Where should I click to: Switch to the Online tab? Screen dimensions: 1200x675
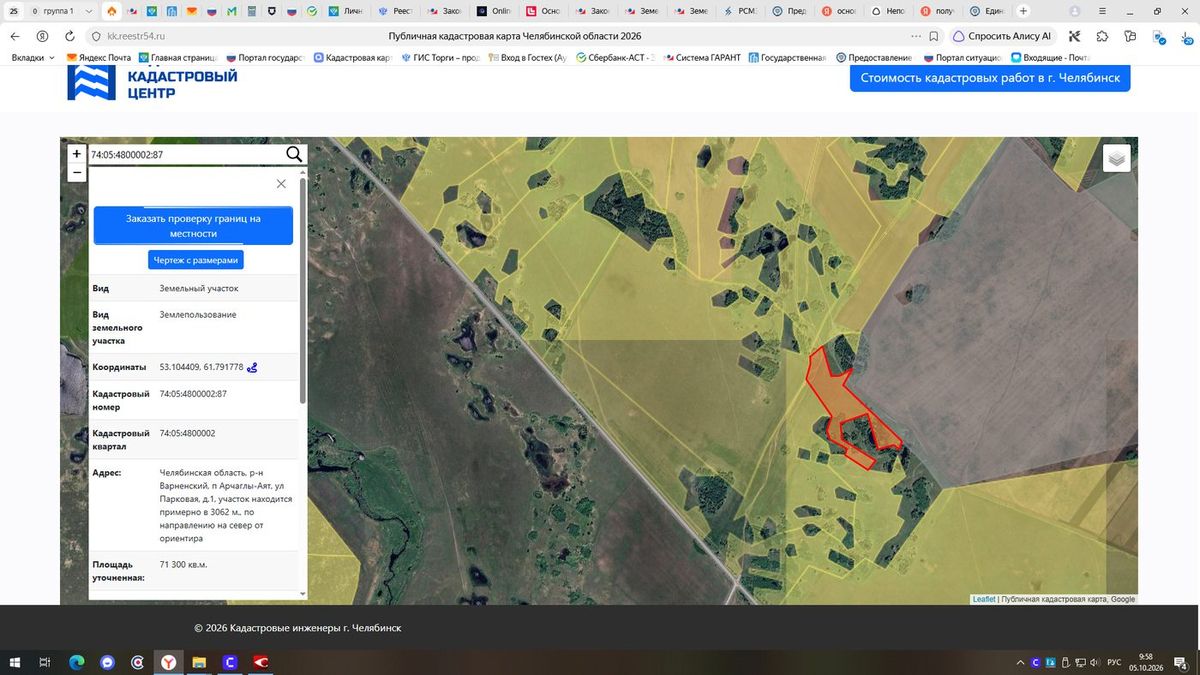pyautogui.click(x=493, y=11)
